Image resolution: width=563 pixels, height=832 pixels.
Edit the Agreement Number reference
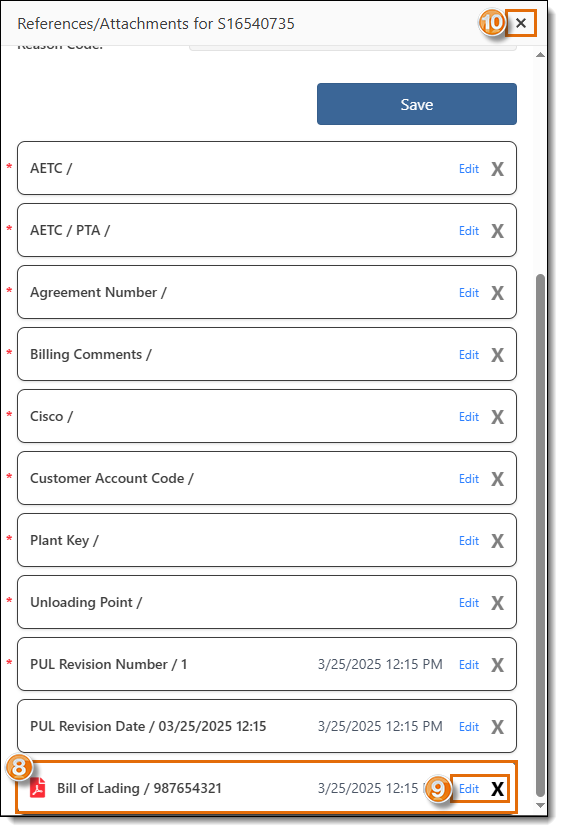pos(469,293)
